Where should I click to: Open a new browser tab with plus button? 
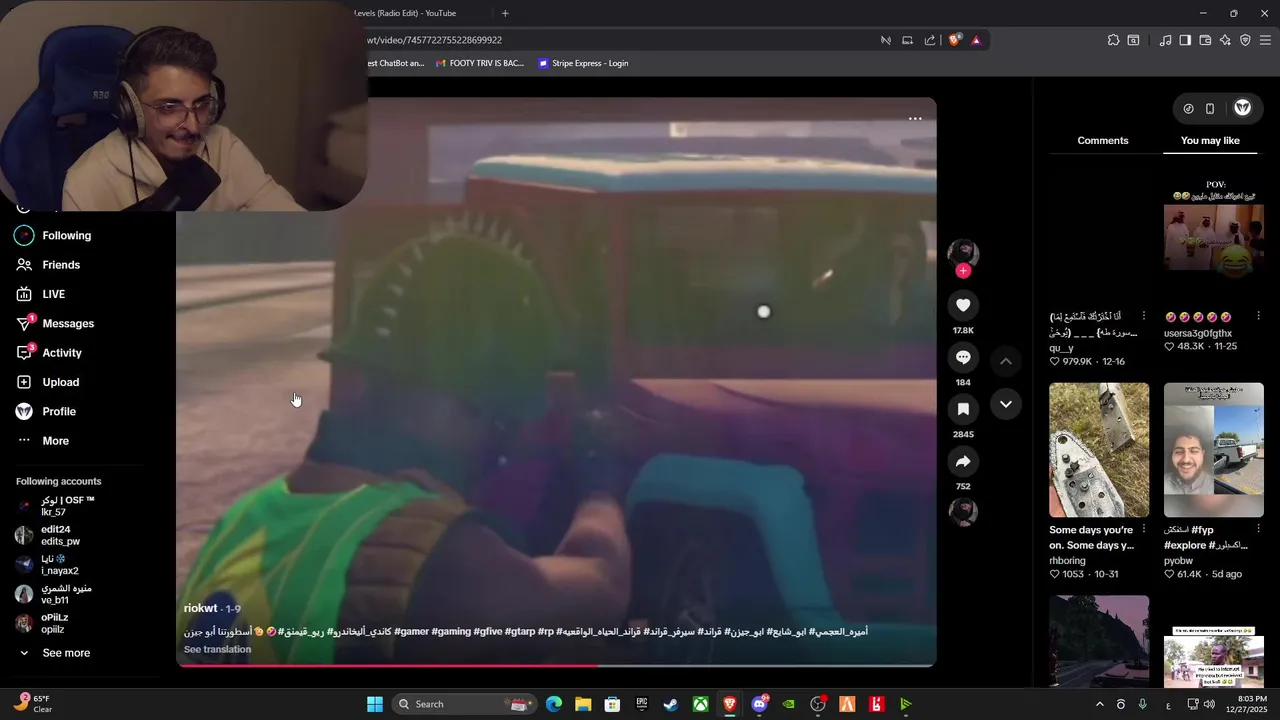505,13
